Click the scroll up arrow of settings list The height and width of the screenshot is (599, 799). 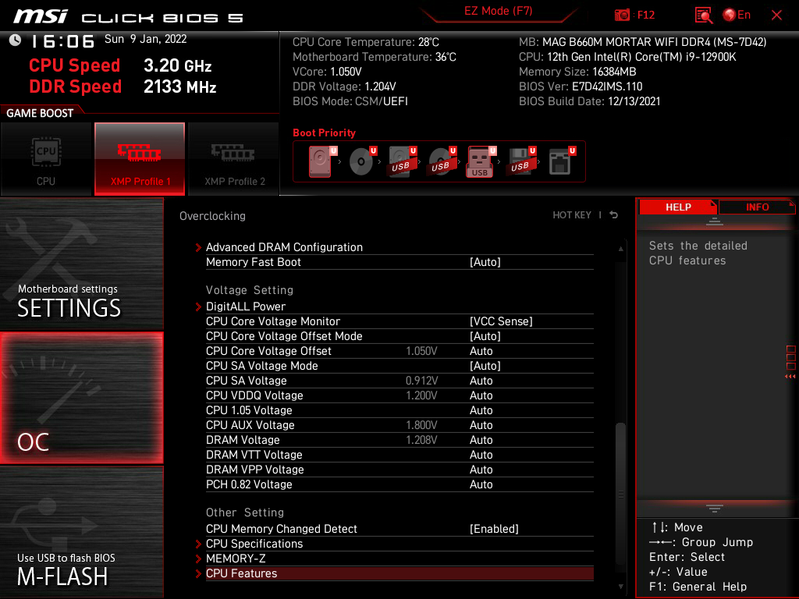coord(621,249)
